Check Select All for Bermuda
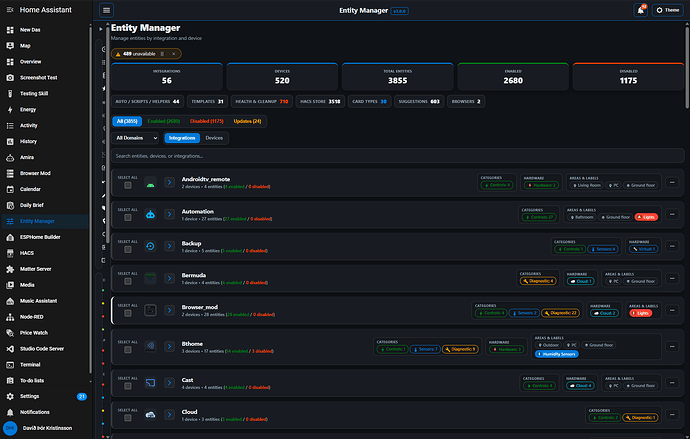This screenshot has width=690, height=439. point(128,282)
